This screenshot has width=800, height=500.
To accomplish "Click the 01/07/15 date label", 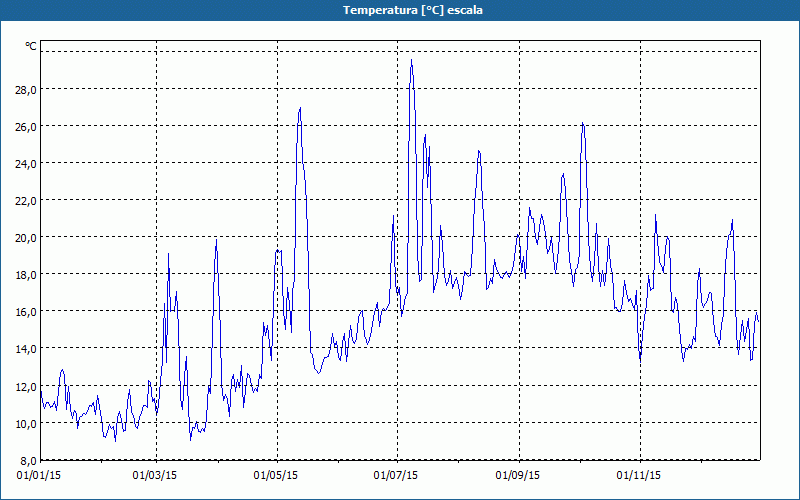I will coord(395,476).
